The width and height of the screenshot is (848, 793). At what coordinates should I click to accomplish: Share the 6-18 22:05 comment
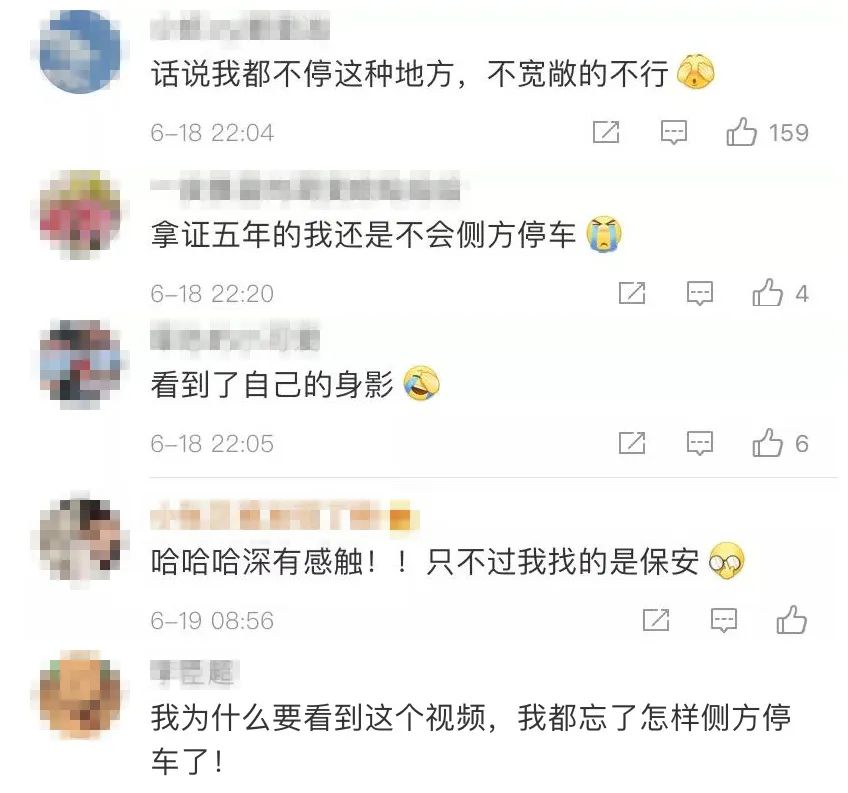click(x=632, y=443)
